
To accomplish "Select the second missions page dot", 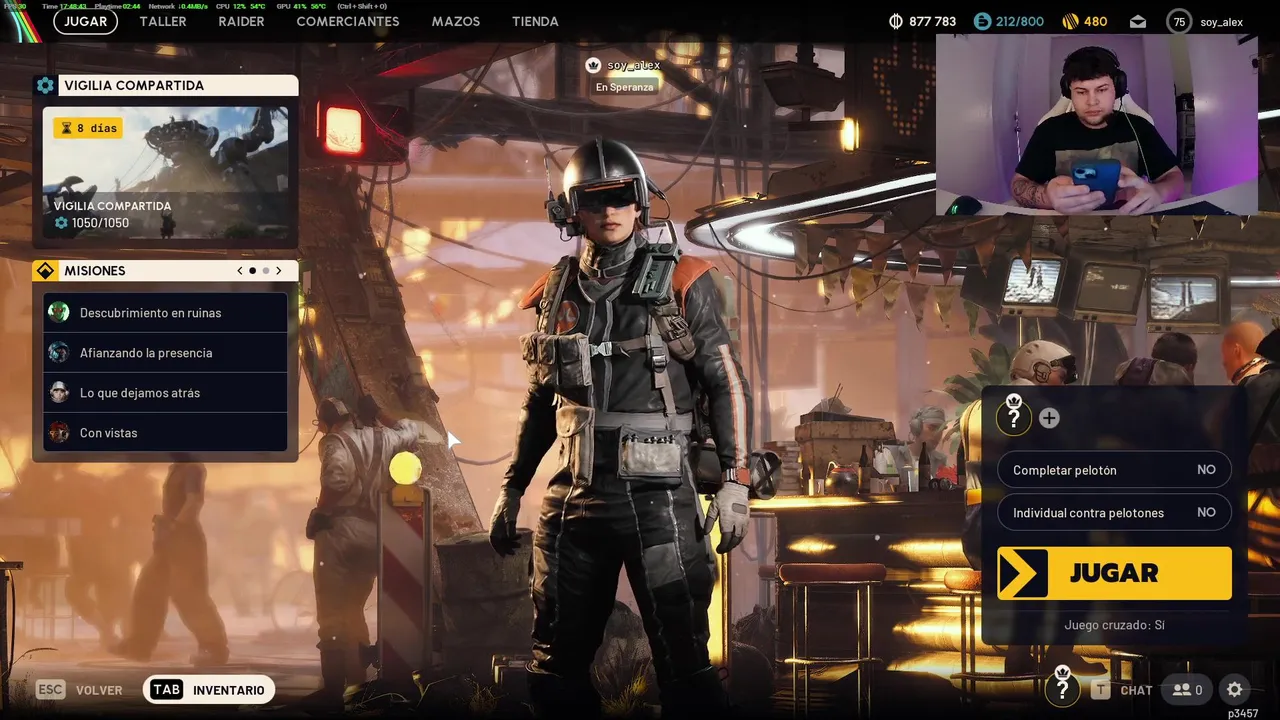I will tap(266, 271).
